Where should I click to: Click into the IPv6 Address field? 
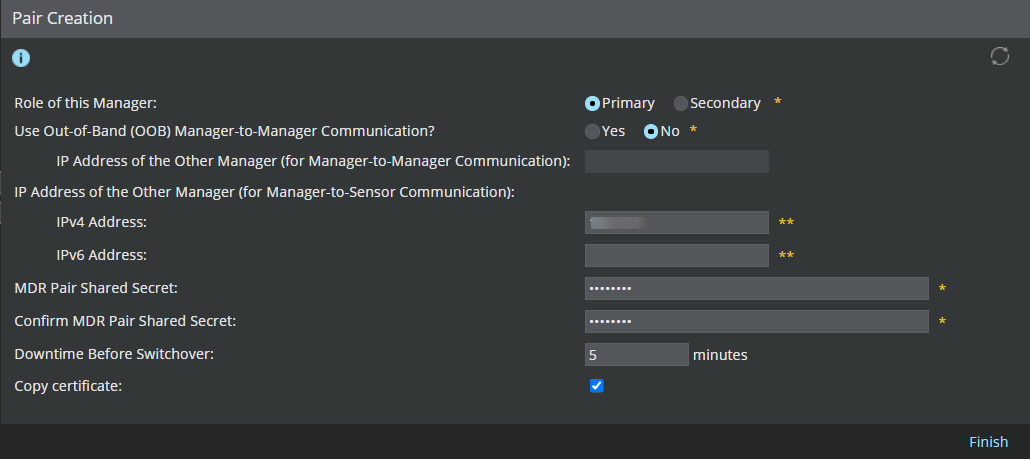click(x=677, y=255)
